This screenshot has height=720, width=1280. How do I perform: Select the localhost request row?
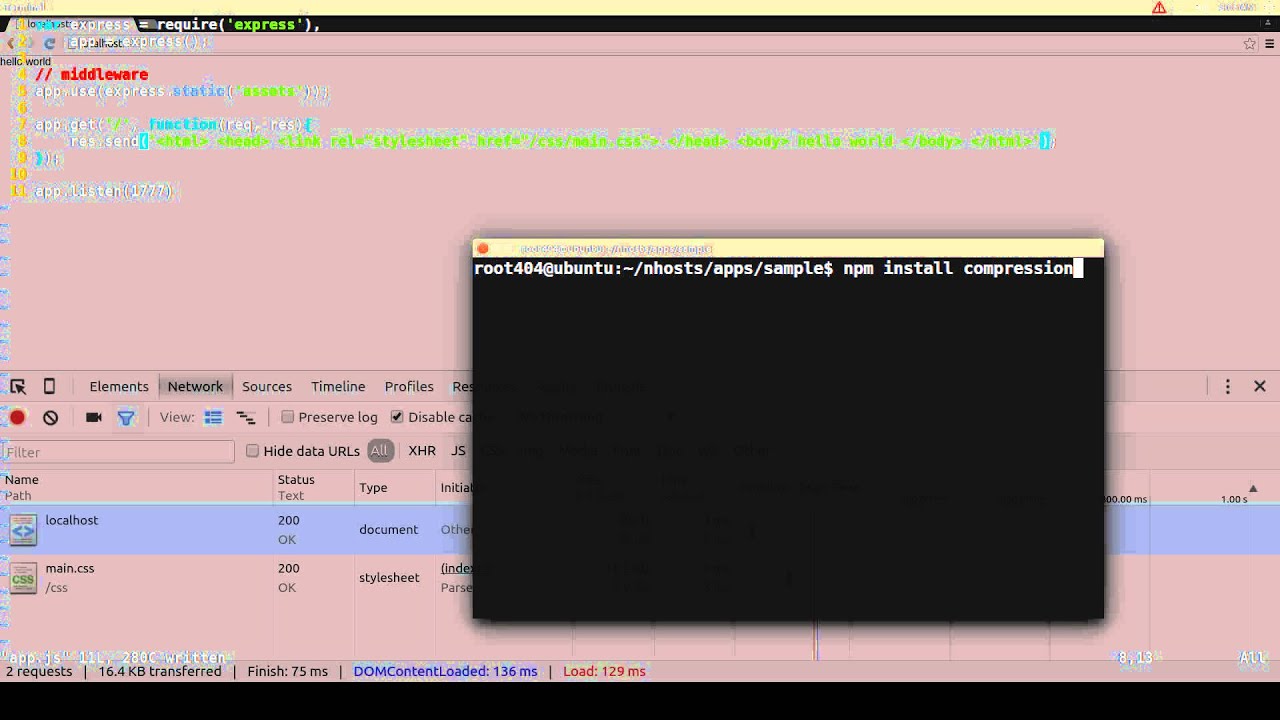[x=640, y=529]
